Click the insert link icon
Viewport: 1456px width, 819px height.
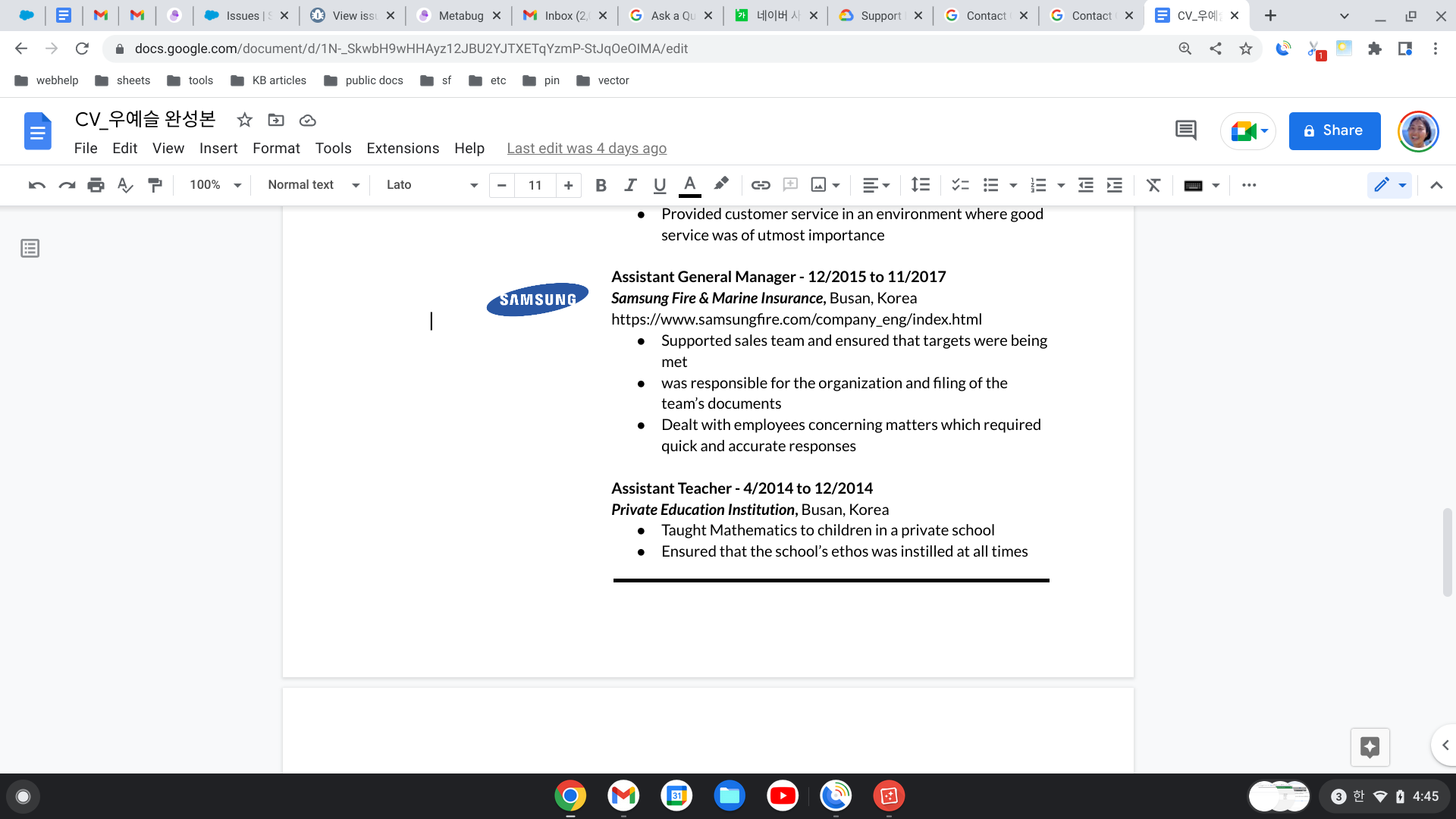point(761,185)
